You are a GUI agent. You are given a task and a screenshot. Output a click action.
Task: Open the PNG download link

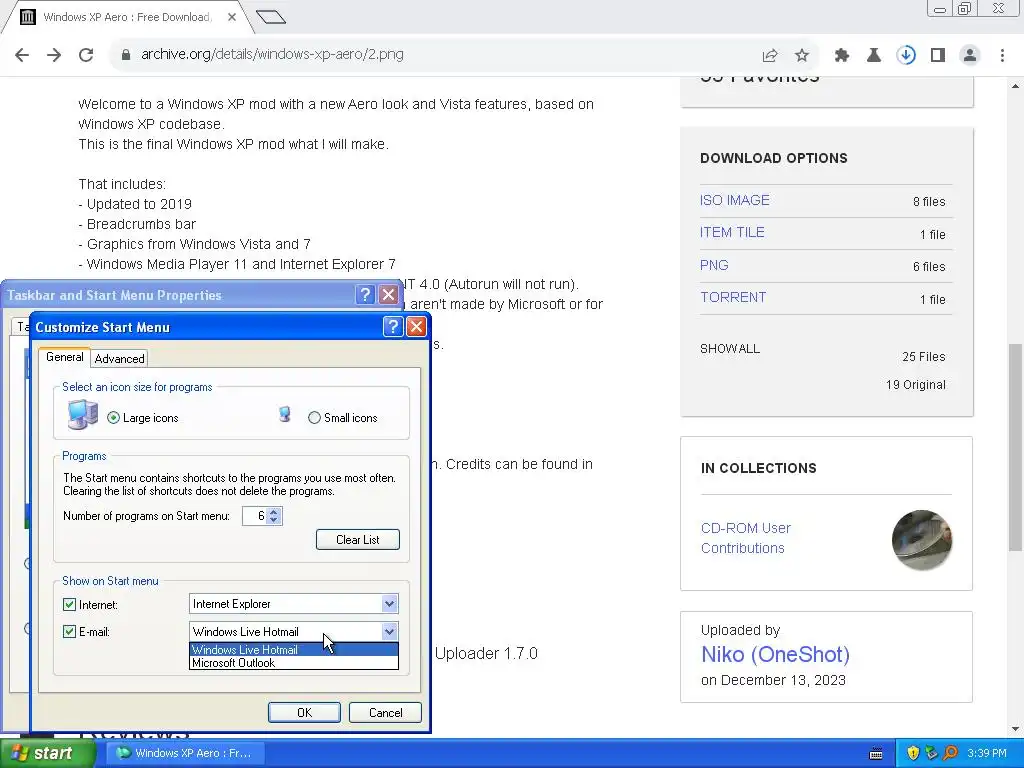(x=714, y=265)
